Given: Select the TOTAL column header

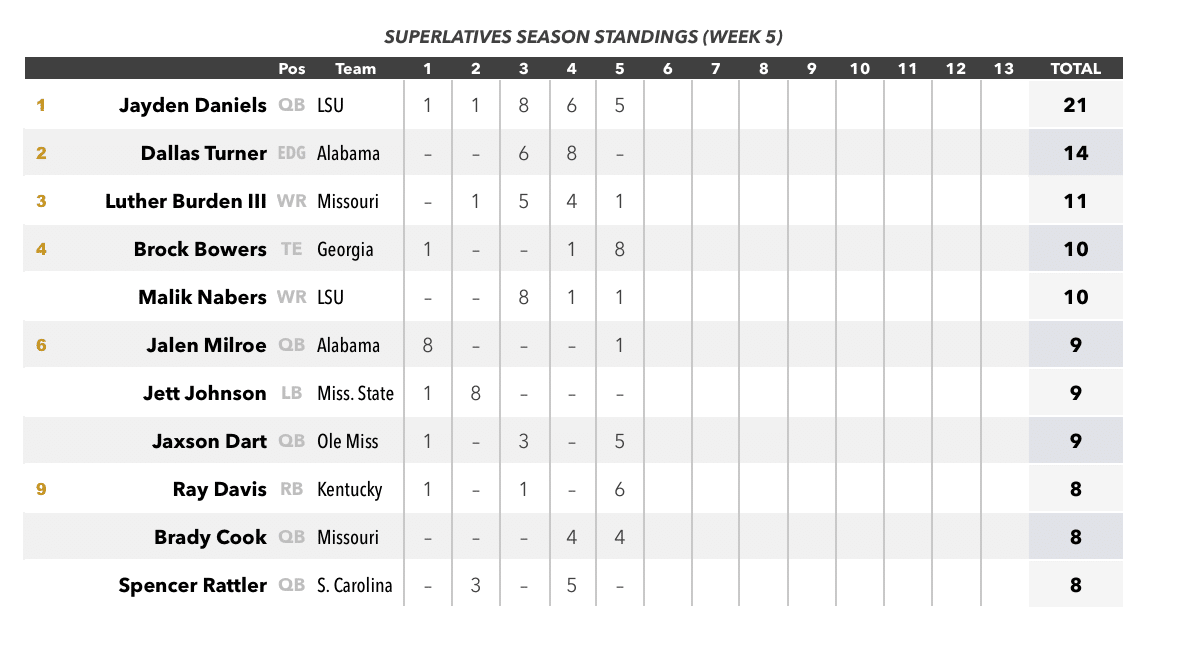Looking at the screenshot, I should point(1075,69).
